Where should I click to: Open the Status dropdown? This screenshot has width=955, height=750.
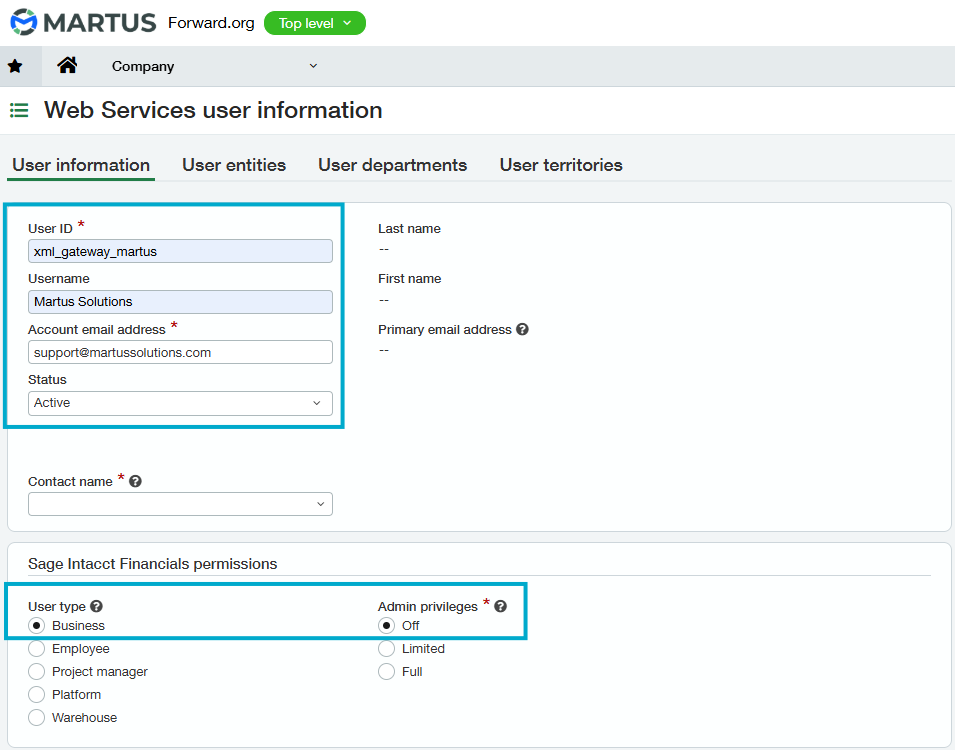point(180,403)
